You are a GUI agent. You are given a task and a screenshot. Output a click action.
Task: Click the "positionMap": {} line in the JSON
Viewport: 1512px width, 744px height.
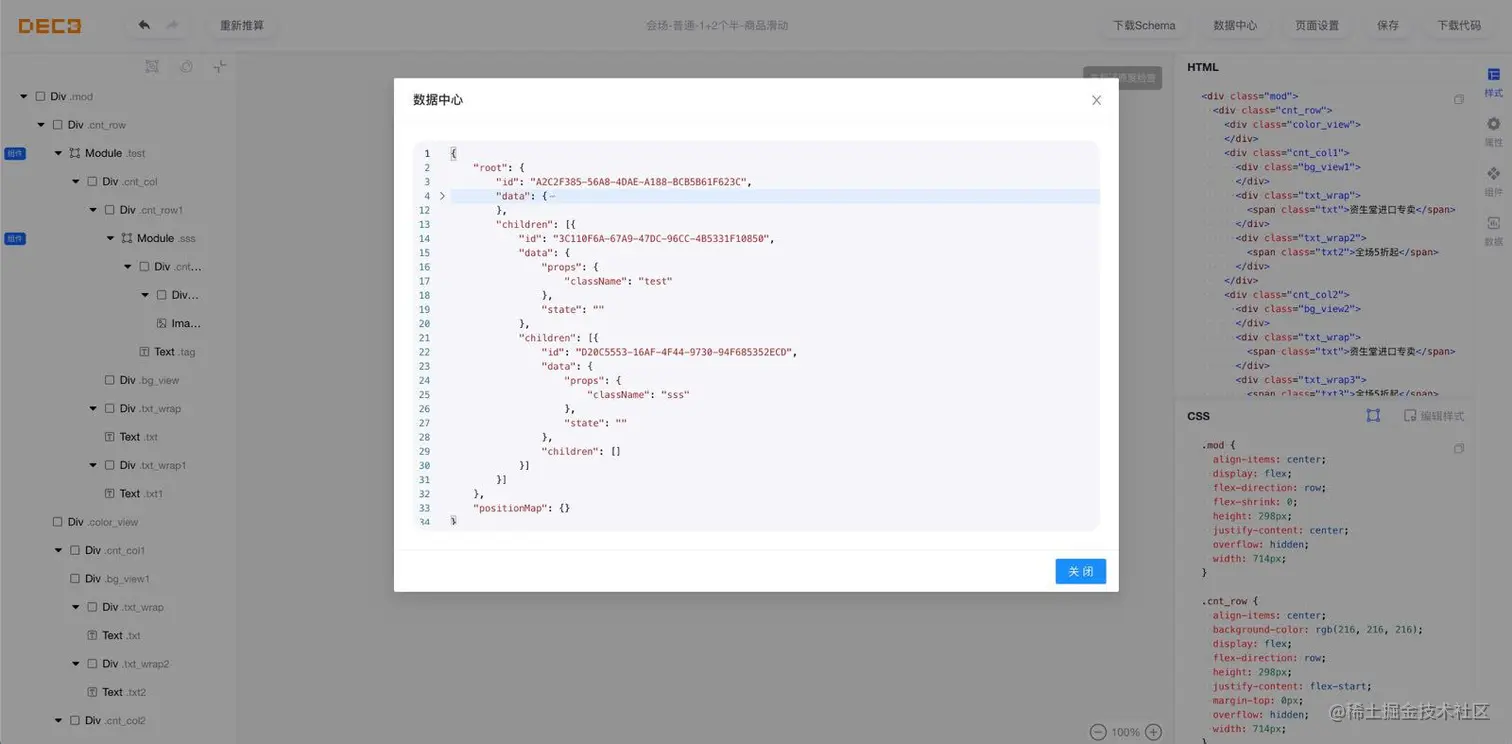521,508
